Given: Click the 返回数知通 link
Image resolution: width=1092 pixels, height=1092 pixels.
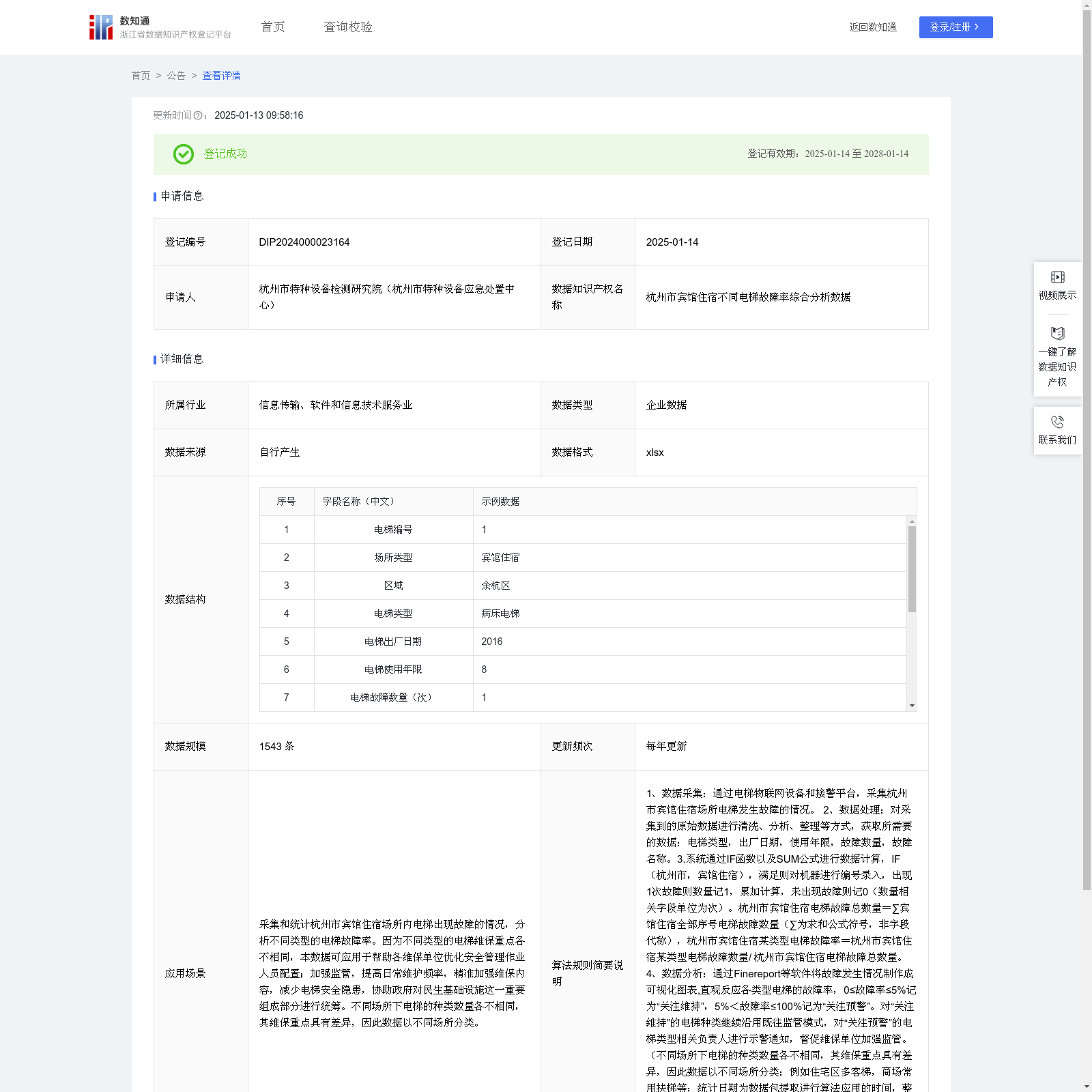Looking at the screenshot, I should click(x=873, y=27).
